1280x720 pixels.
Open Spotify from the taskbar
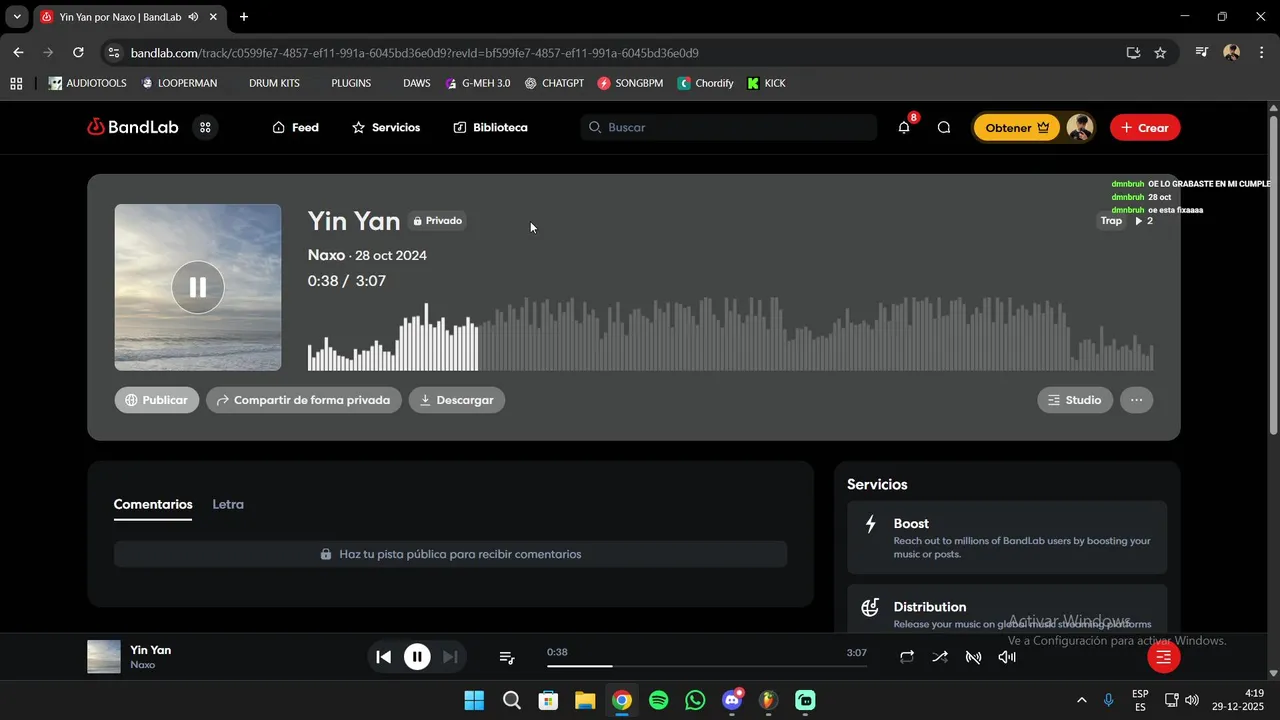658,700
